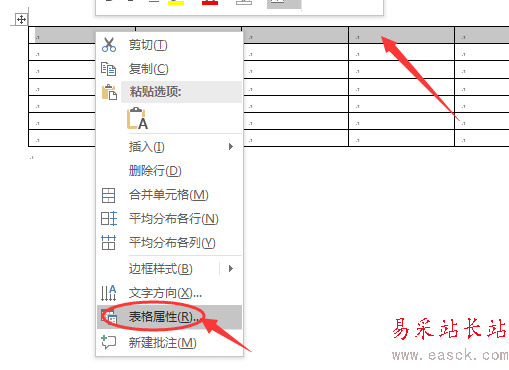
Task: Click the scissors icon next to 剪切
Action: pyautogui.click(x=109, y=45)
